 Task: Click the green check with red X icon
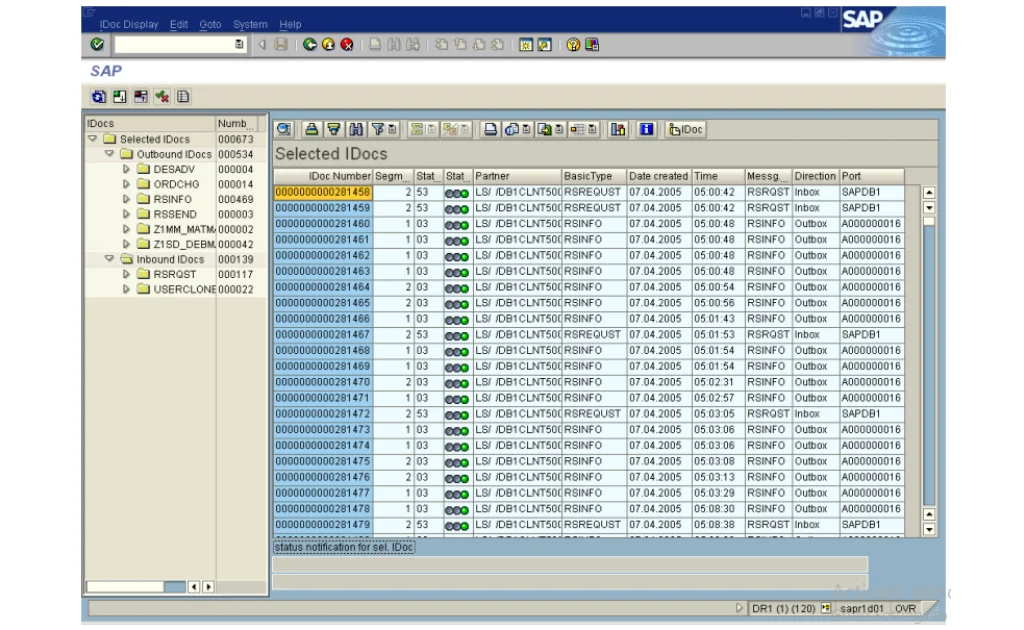[162, 97]
